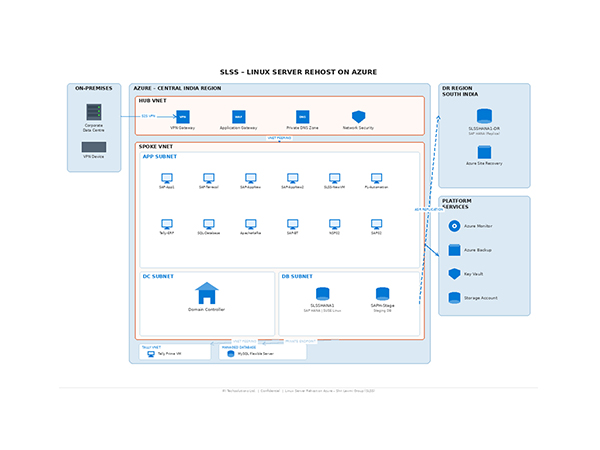Image resolution: width=600 pixels, height=450 pixels.
Task: Click the 'S2S VPN' connection label
Action: point(148,116)
